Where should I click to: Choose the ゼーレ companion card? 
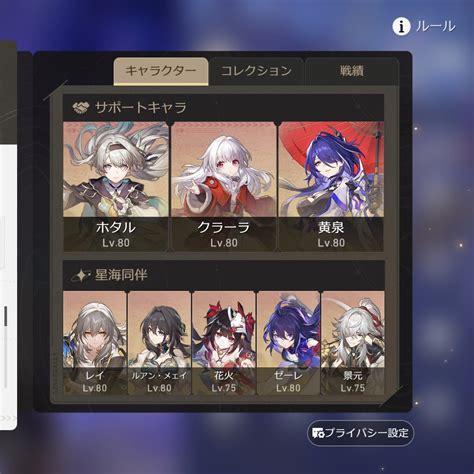(x=288, y=343)
